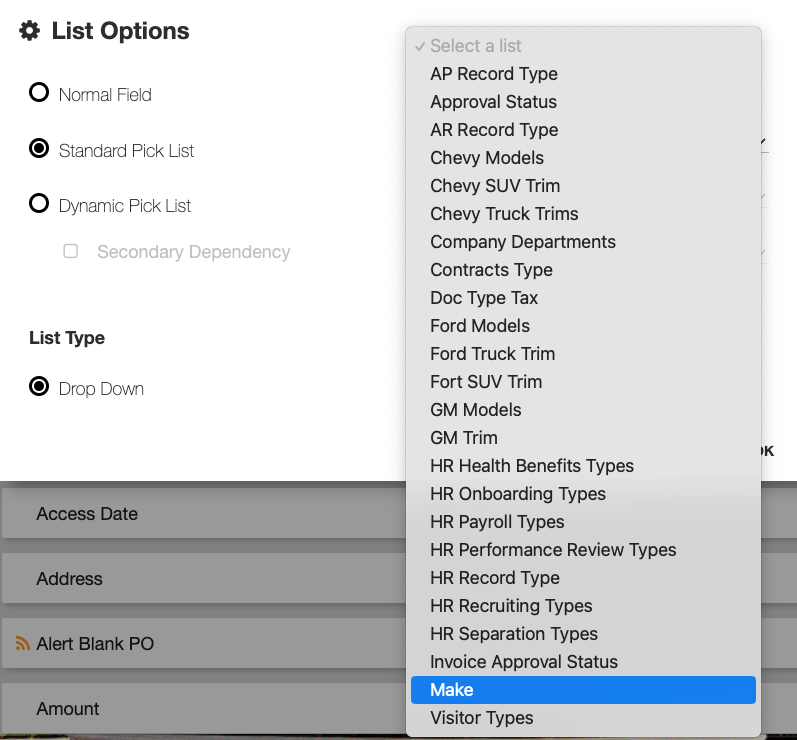Choose the Dynamic Pick List option
This screenshot has width=797, height=740.
[39, 204]
